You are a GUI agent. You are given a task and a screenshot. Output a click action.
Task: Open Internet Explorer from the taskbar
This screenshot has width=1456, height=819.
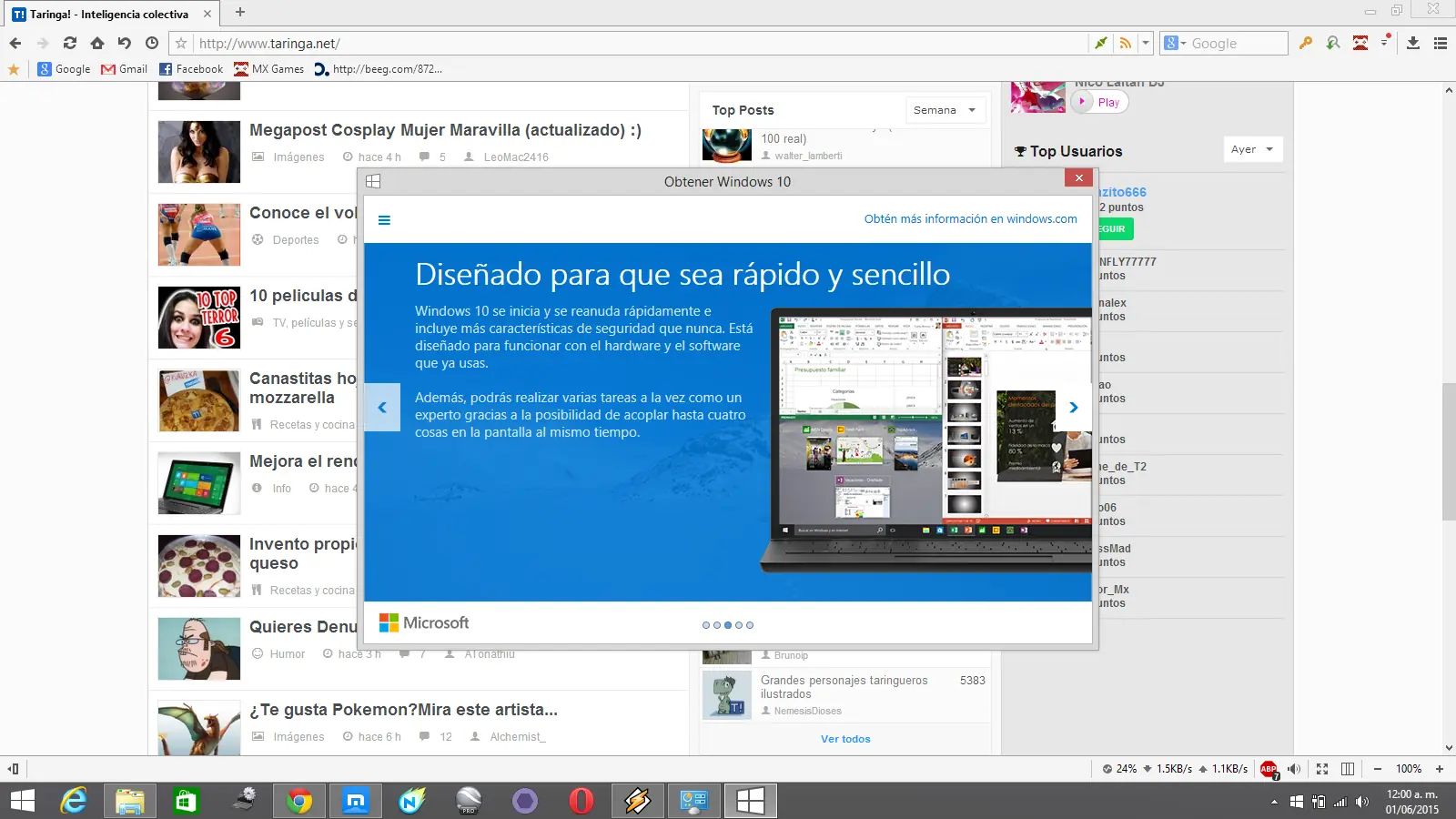click(74, 801)
